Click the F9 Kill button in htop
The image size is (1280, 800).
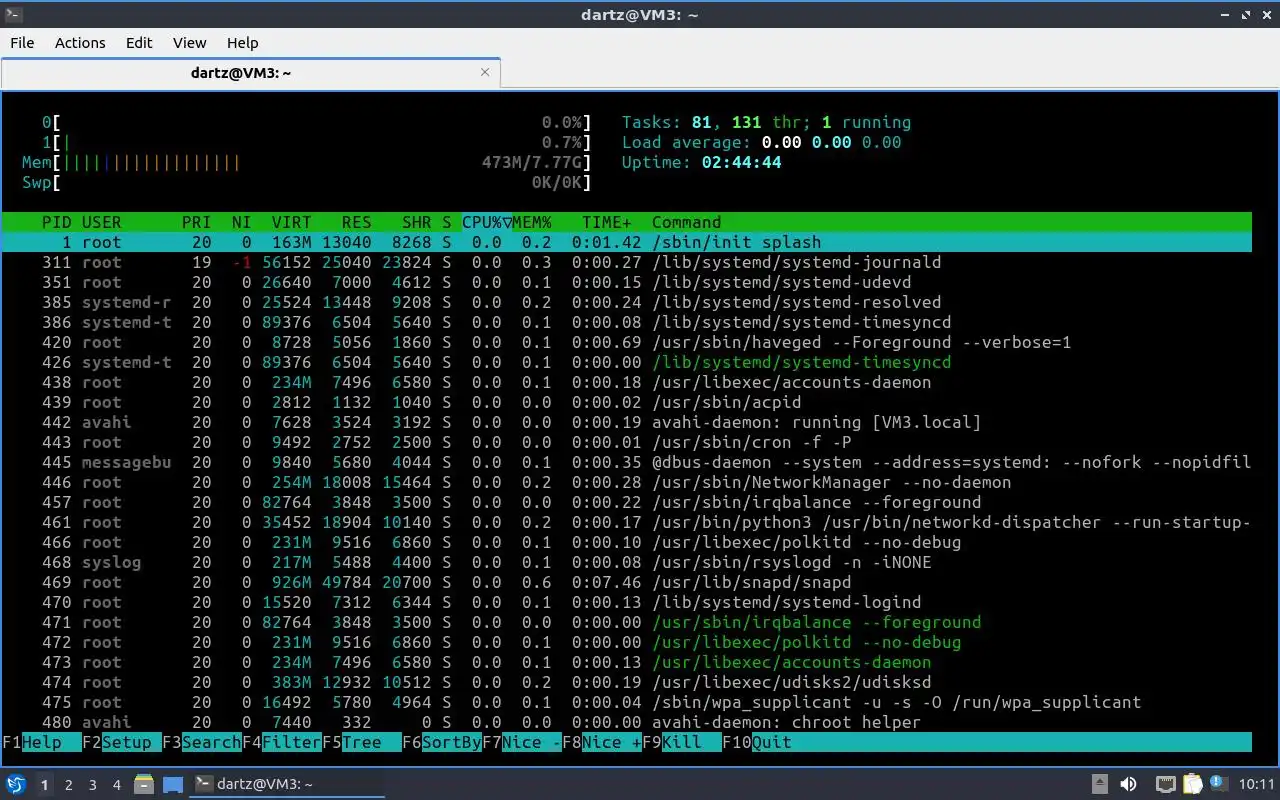point(682,742)
